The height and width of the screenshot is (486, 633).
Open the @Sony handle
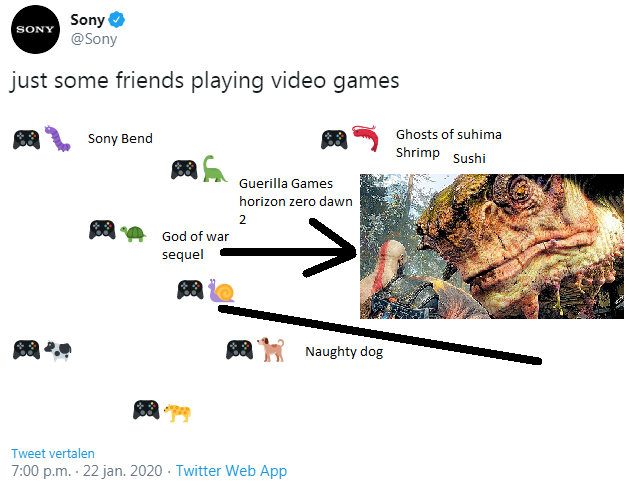coord(94,39)
